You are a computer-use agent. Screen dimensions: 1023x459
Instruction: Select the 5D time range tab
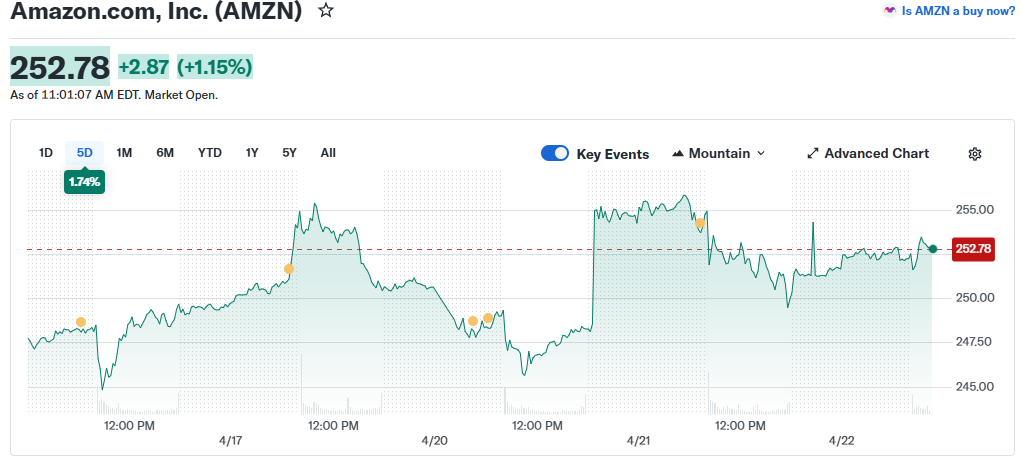point(85,153)
